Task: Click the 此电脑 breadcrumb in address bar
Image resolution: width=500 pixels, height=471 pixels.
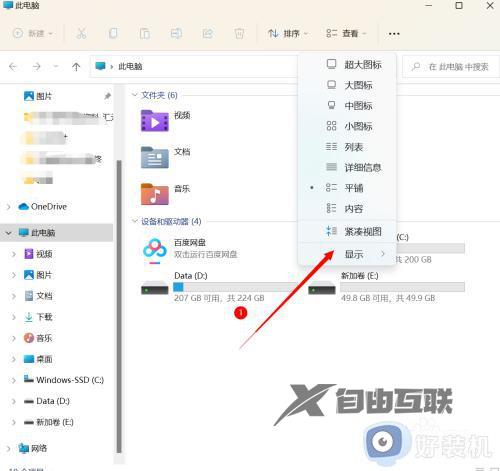Action: [130, 67]
